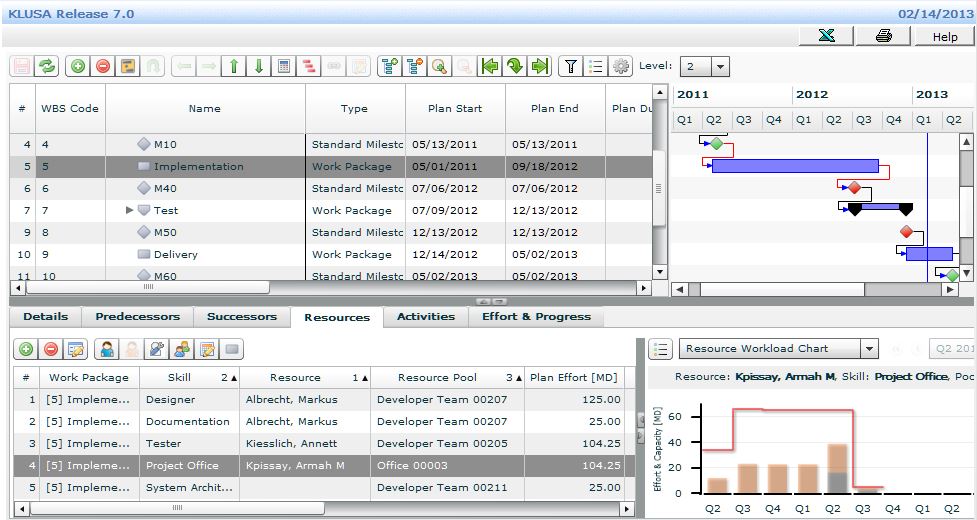
Task: Switch to the Successors tab
Action: click(x=242, y=316)
